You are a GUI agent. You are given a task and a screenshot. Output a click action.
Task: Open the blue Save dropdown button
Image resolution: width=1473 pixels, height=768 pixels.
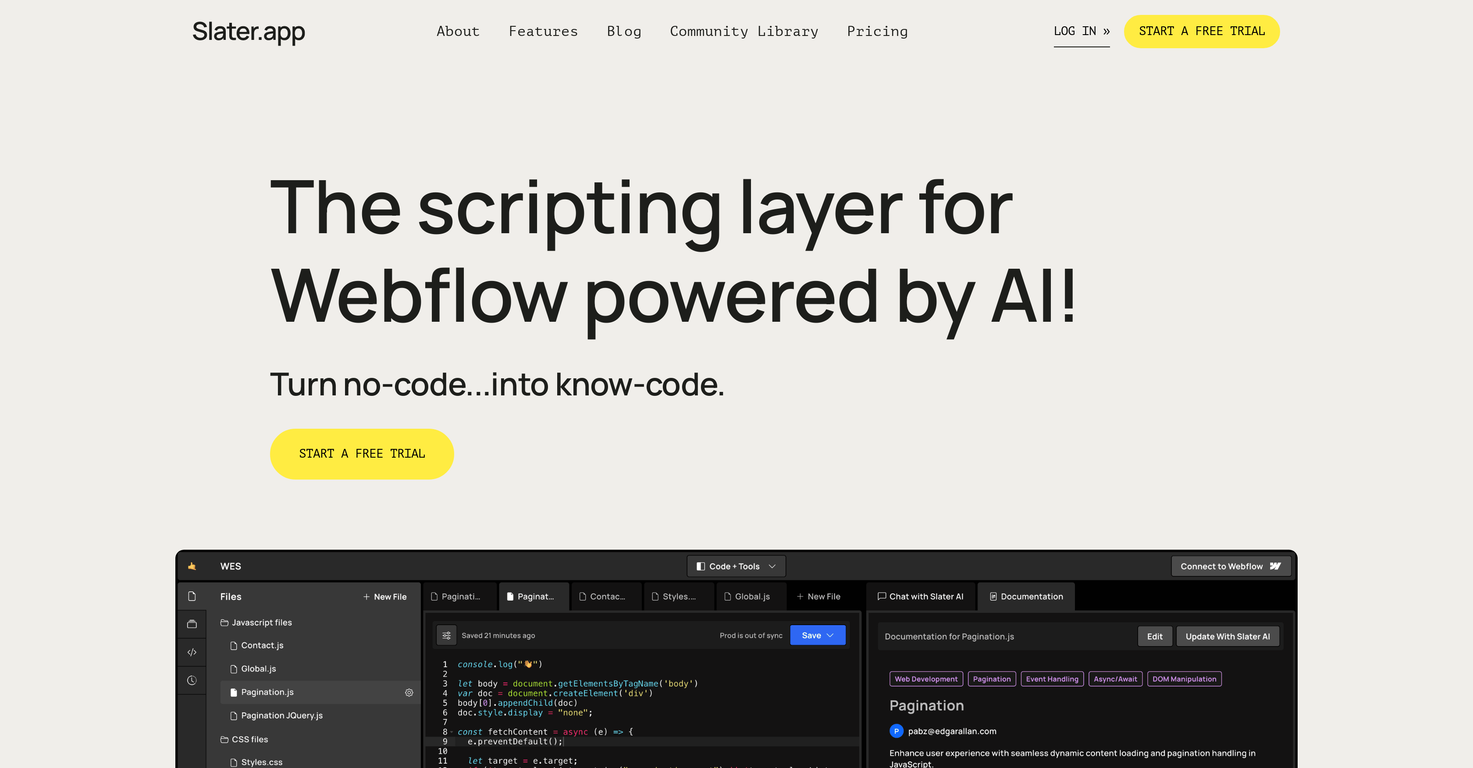pyautogui.click(x=817, y=635)
